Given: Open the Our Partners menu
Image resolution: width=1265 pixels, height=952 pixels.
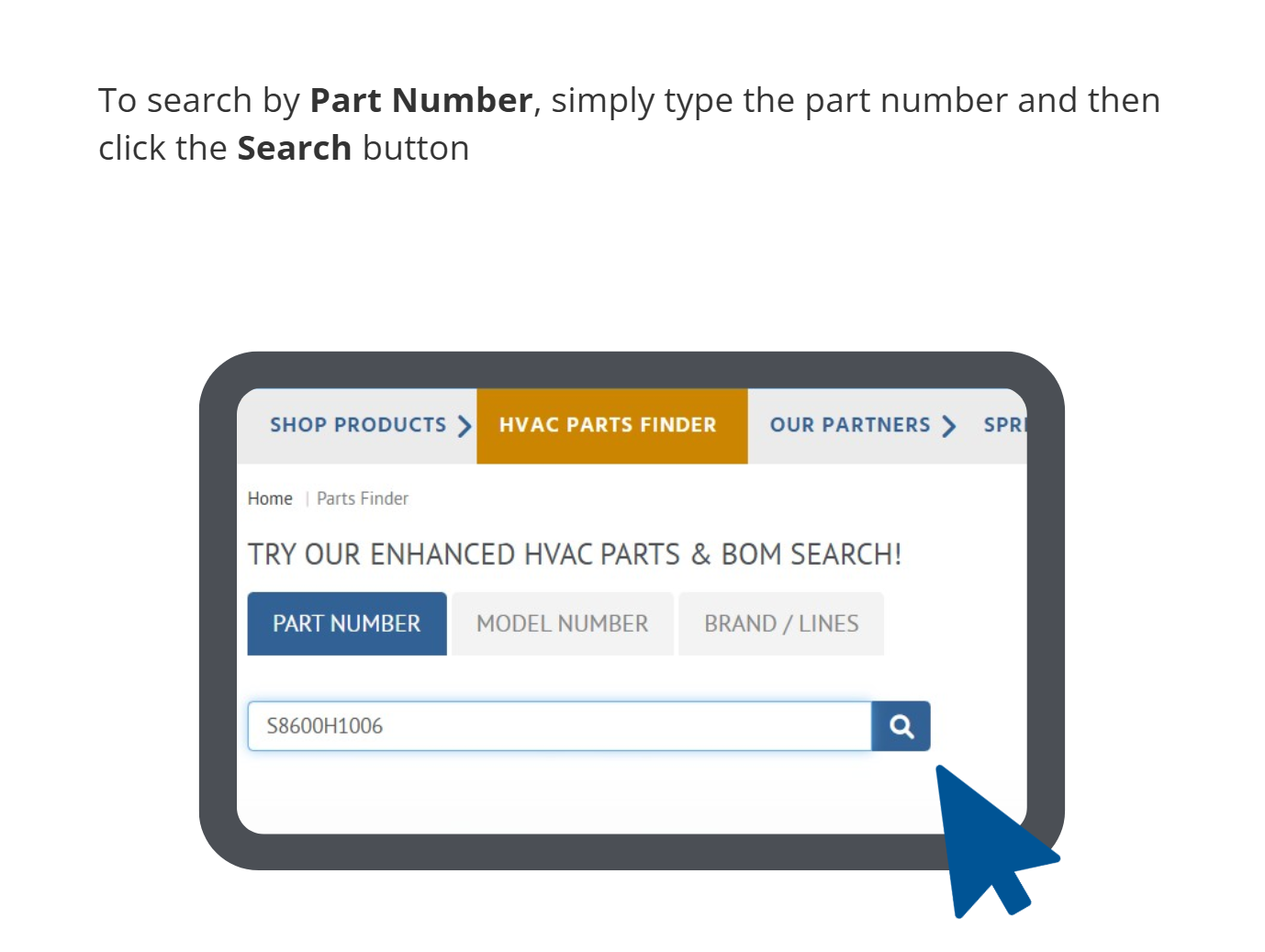Looking at the screenshot, I should (849, 425).
